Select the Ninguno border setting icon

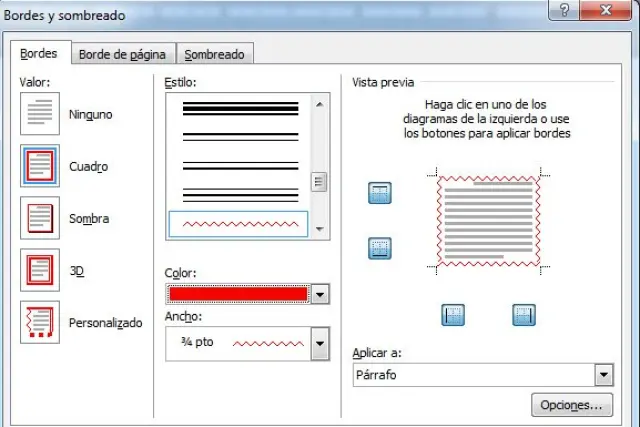click(40, 114)
